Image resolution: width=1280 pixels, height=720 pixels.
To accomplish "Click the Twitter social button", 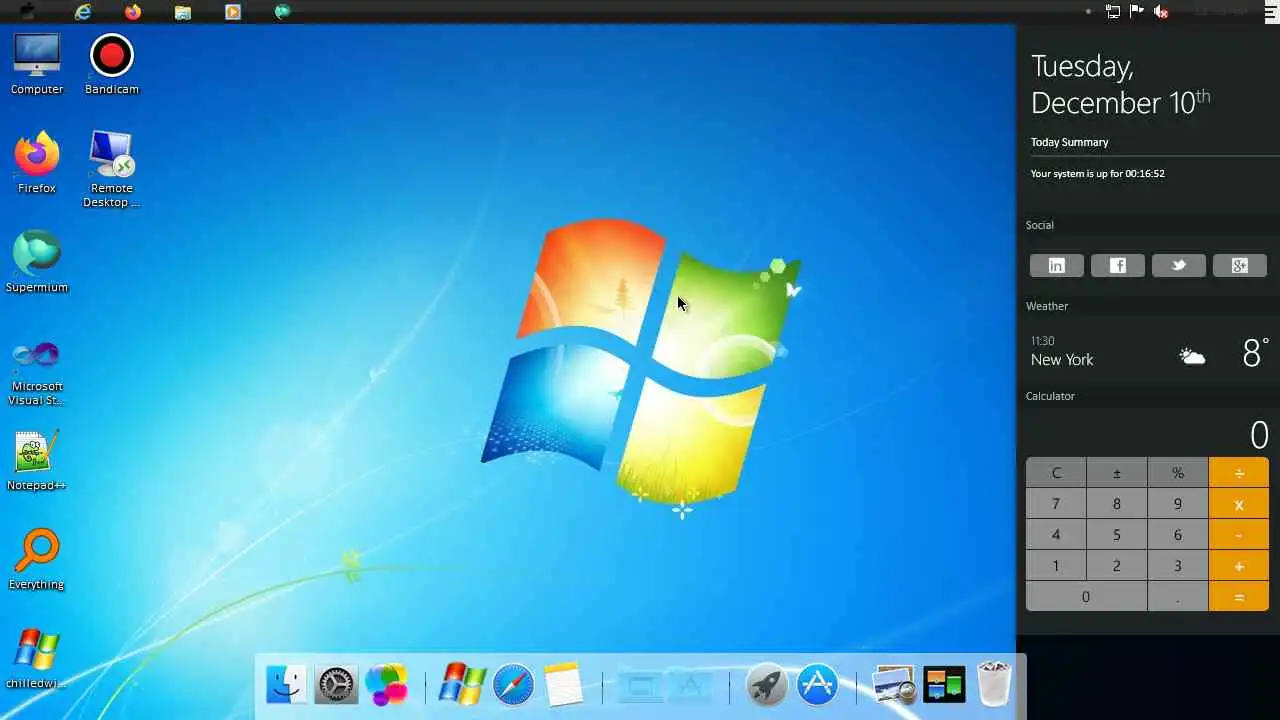I will tap(1178, 265).
